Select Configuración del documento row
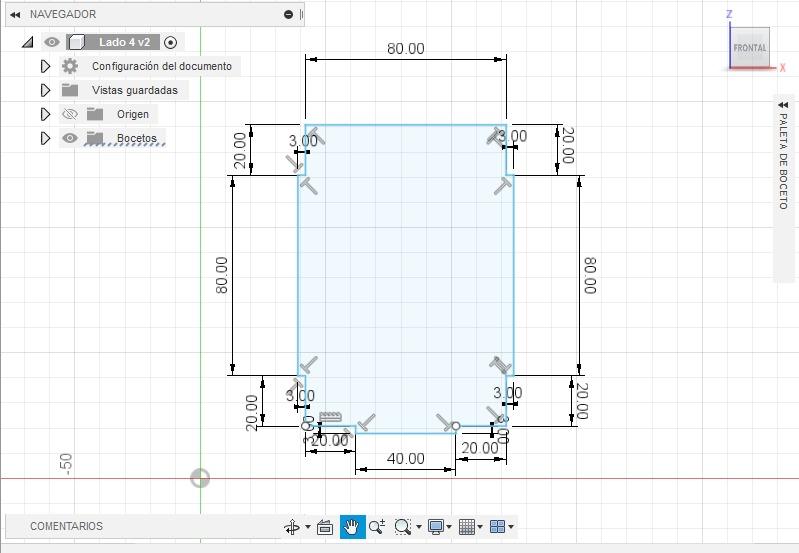Screen dimensions: 799x553 (150, 66)
